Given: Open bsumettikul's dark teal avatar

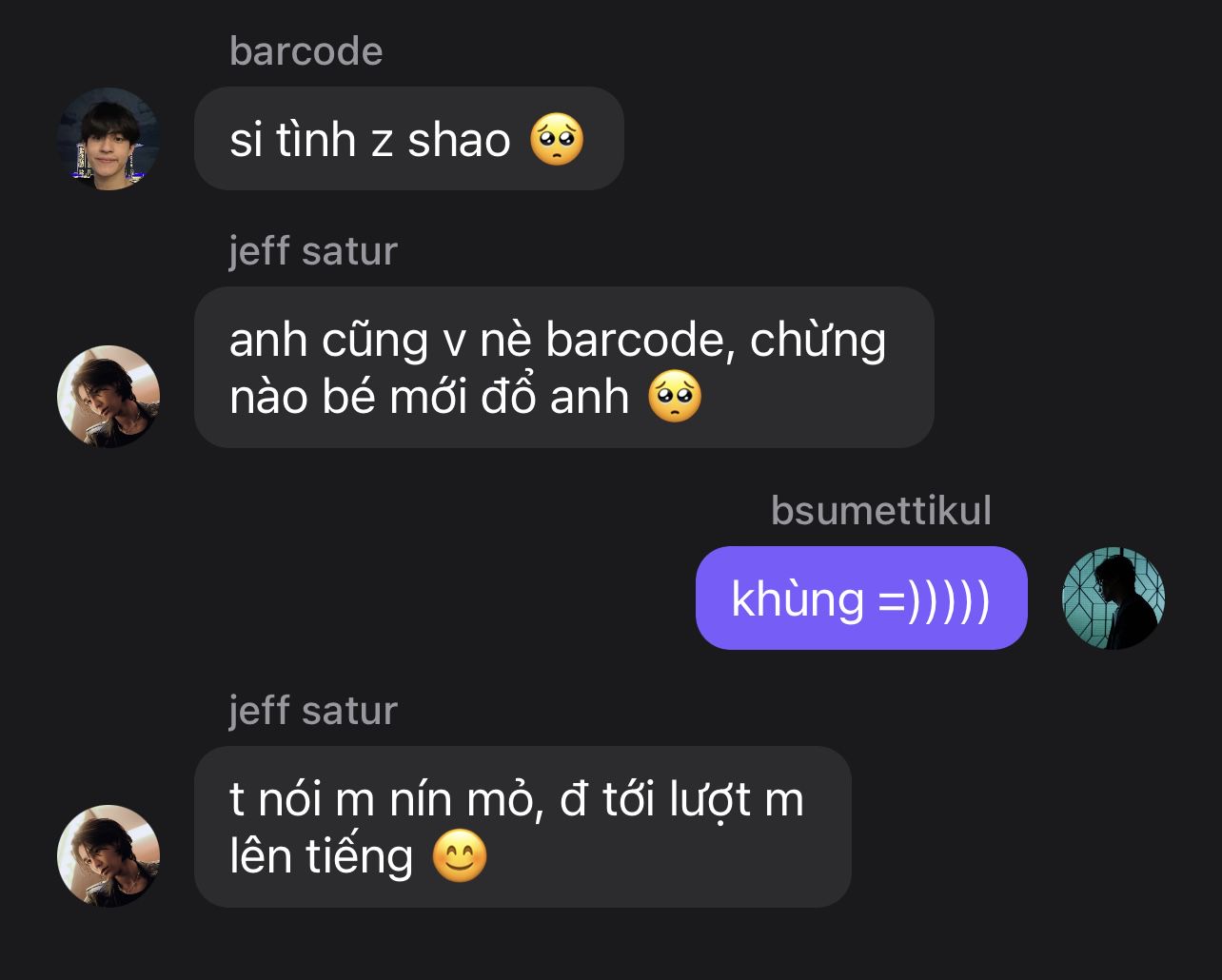Looking at the screenshot, I should point(1114,598).
